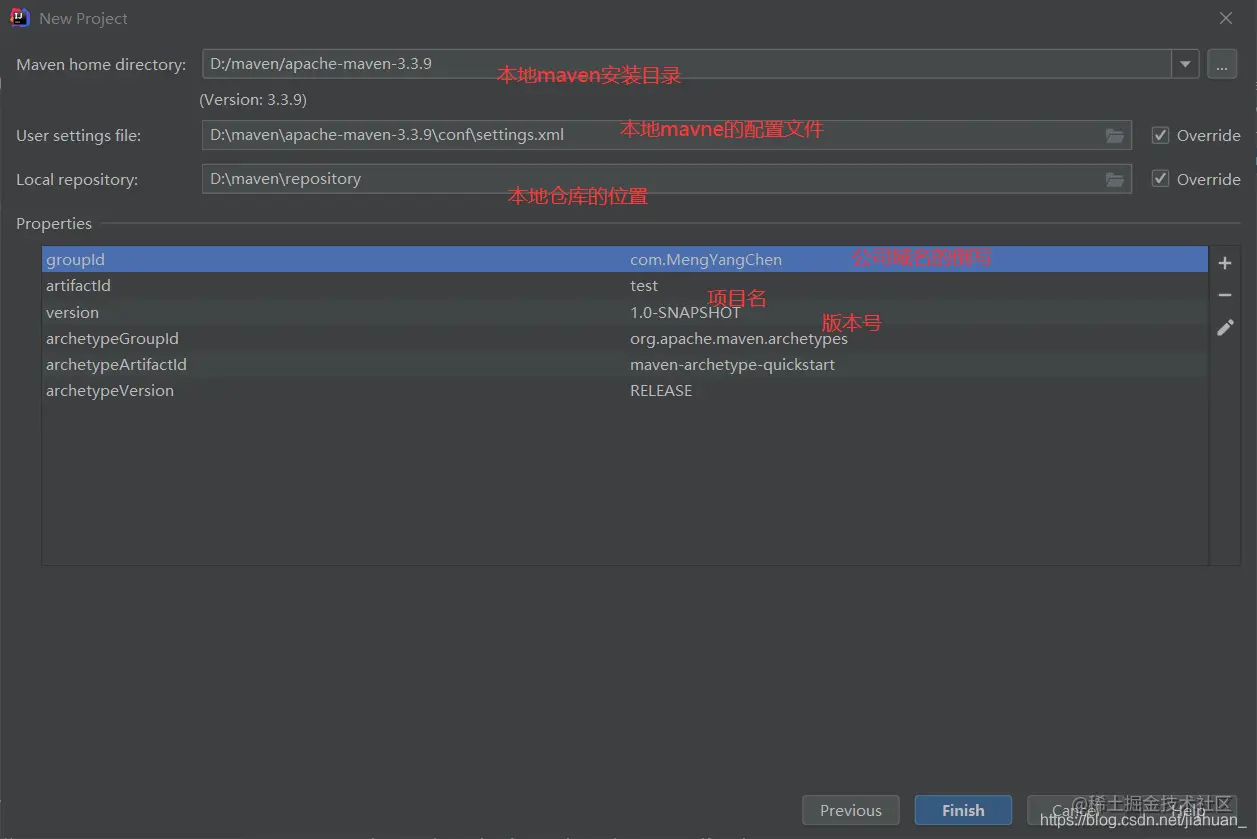The height and width of the screenshot is (839, 1257).
Task: Click the Maven home directory field
Action: [x=687, y=64]
